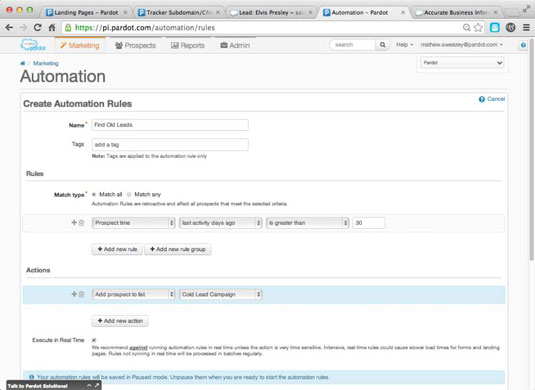Click the Marketing breadcrumb link
This screenshot has height=390, width=535.
point(46,63)
